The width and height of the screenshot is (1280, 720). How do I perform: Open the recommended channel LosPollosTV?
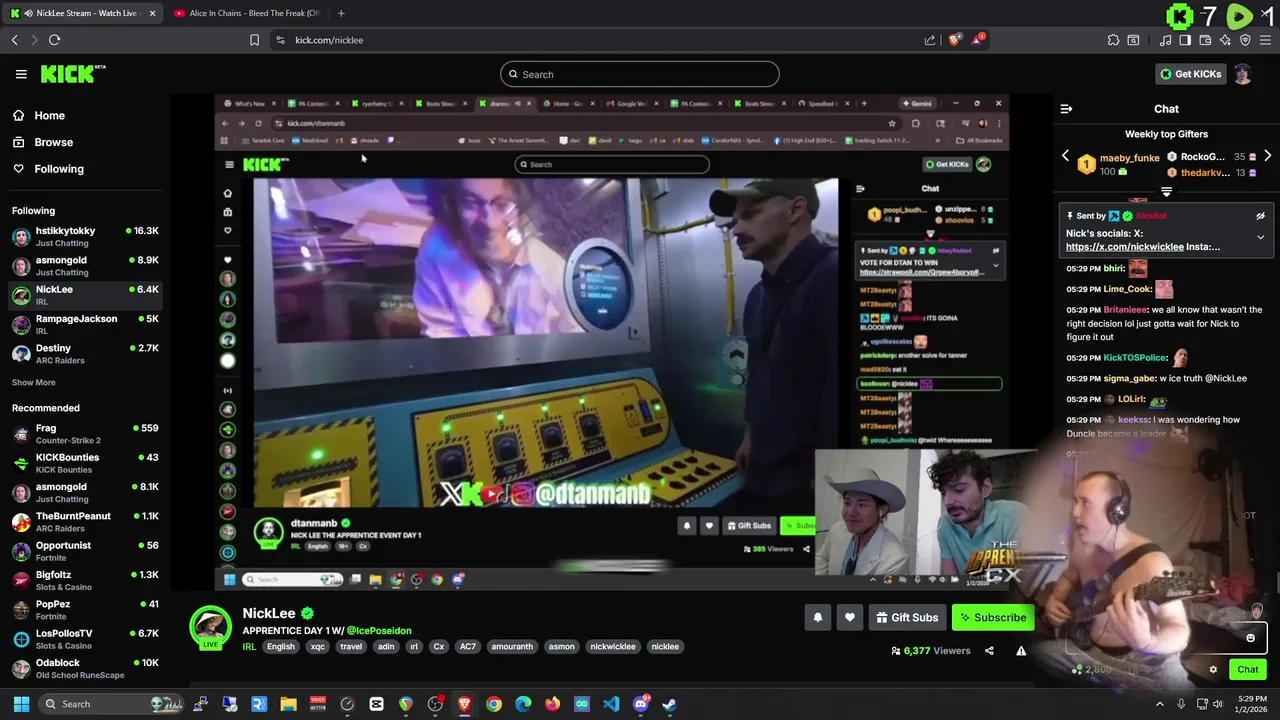(85, 639)
